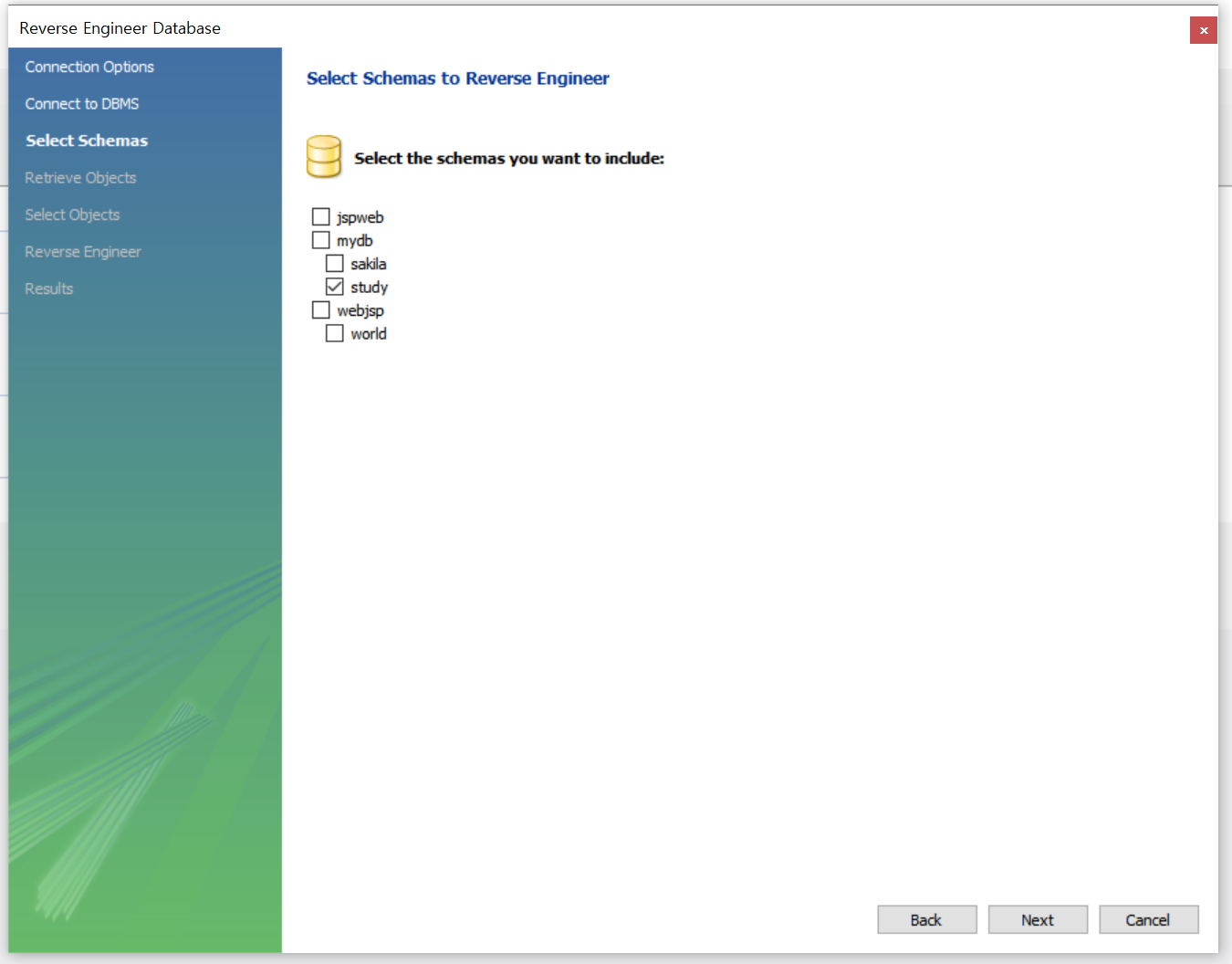Click the study schema label

[368, 287]
